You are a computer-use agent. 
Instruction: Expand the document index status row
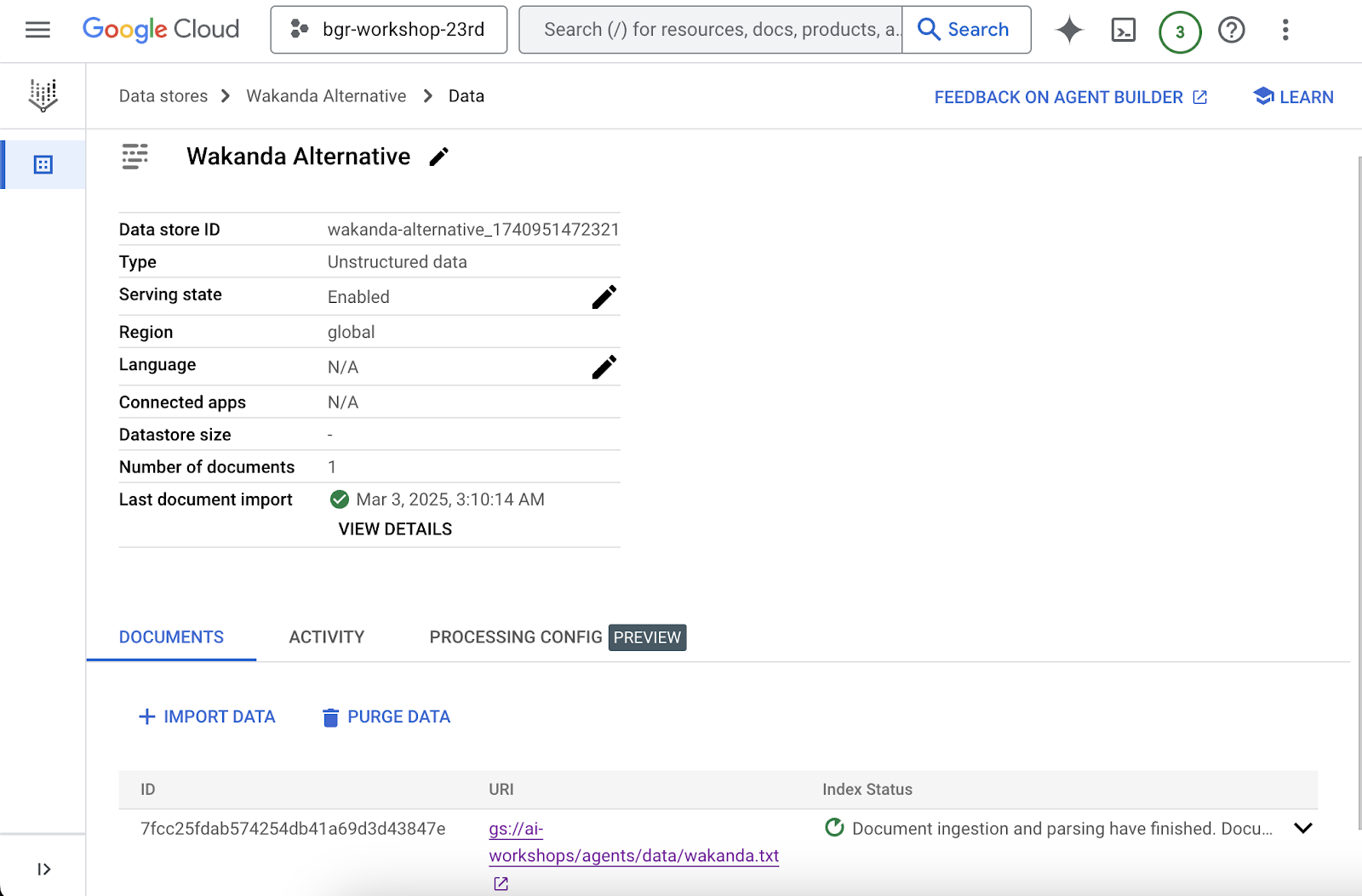[1302, 828]
